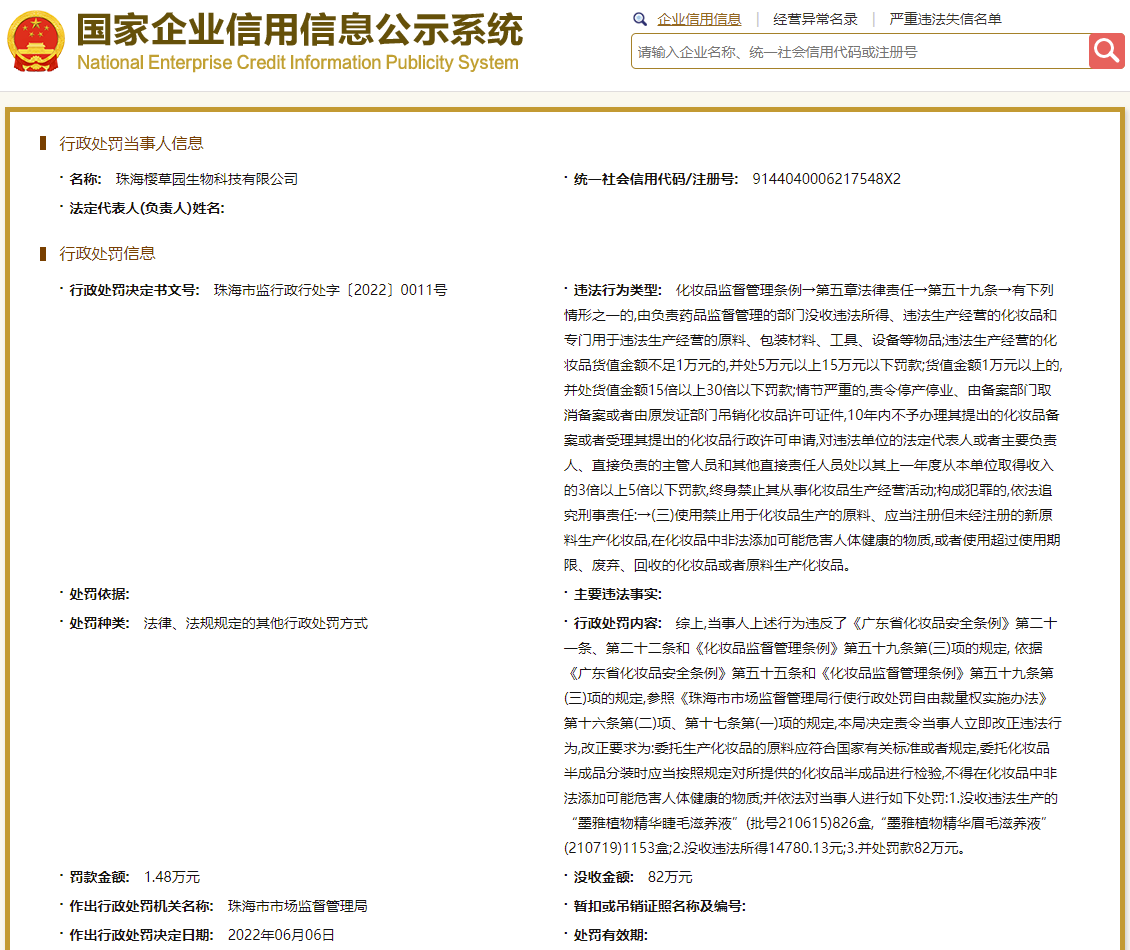Click the brown marker beside 行政处罚信息 heading

pyautogui.click(x=43, y=254)
